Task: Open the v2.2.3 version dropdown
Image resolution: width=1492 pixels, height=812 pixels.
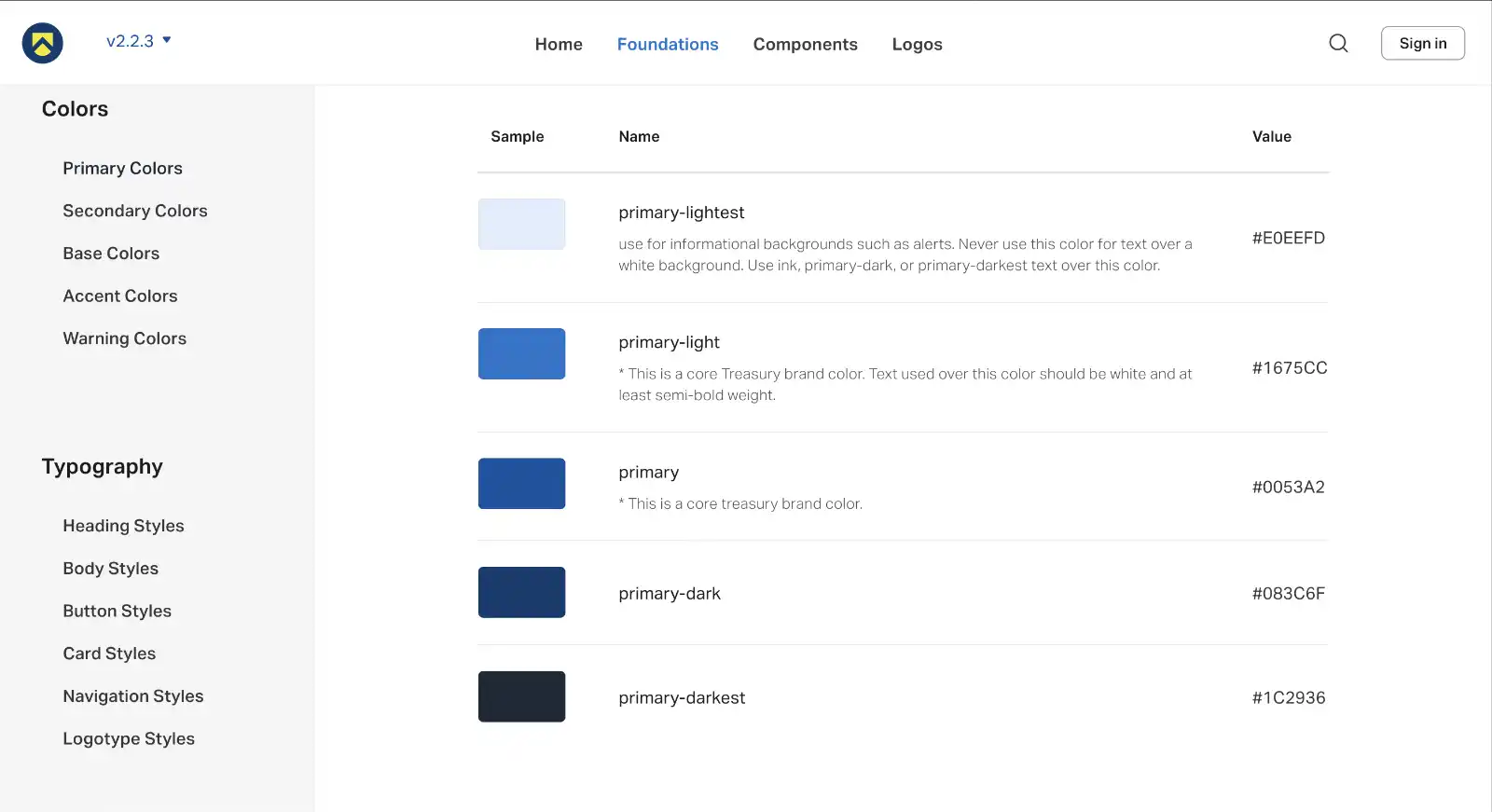Action: click(139, 41)
